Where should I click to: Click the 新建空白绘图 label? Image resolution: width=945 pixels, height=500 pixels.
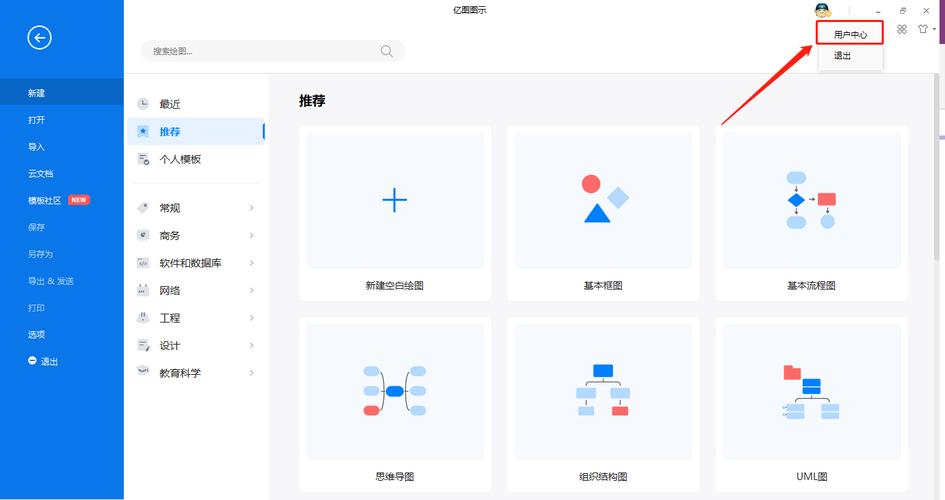[x=395, y=286]
